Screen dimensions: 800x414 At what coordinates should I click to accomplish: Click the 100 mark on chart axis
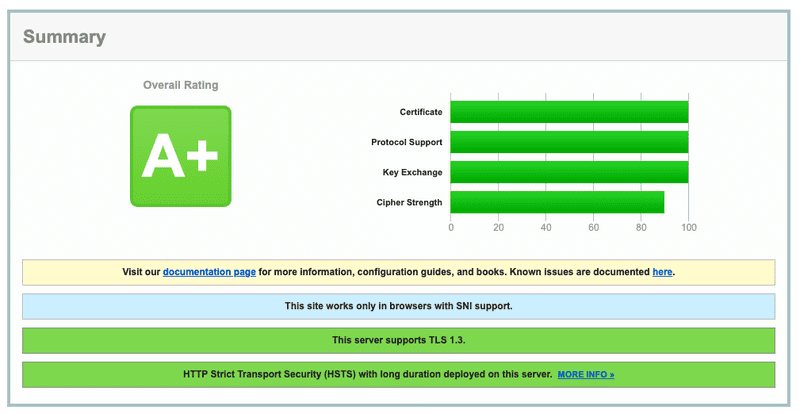point(688,228)
